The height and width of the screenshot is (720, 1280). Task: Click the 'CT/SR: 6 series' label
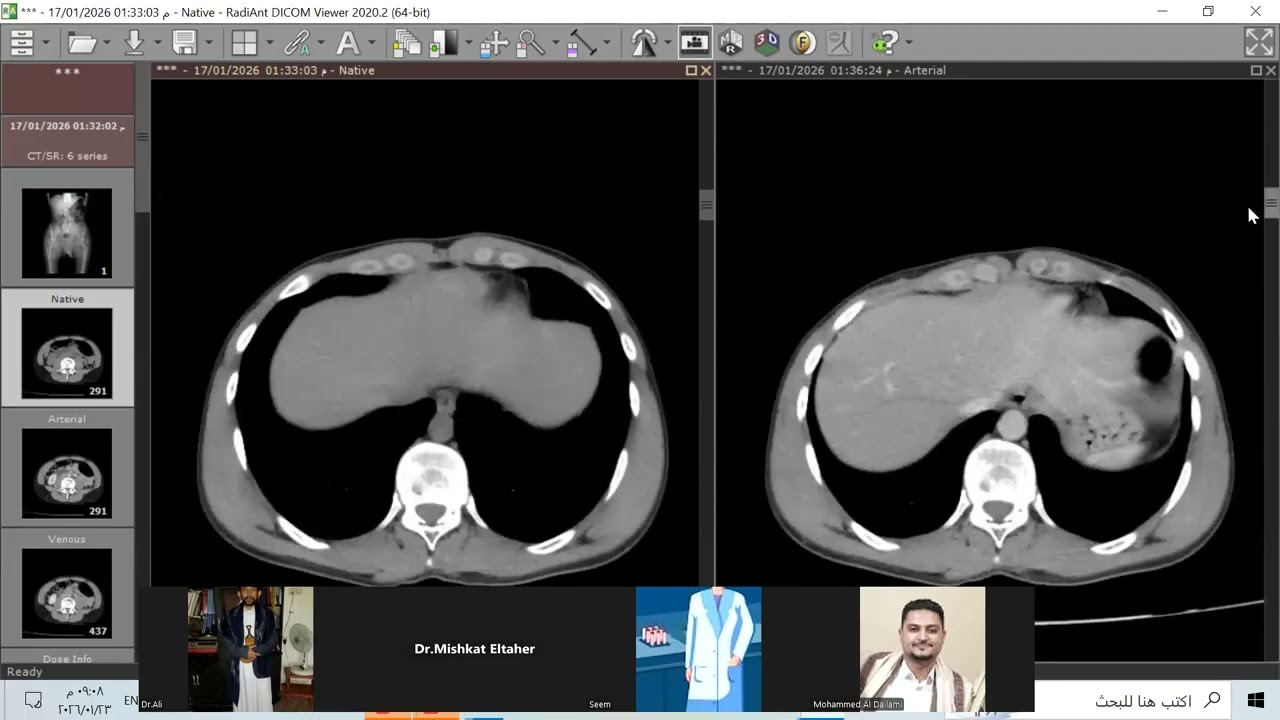67,156
